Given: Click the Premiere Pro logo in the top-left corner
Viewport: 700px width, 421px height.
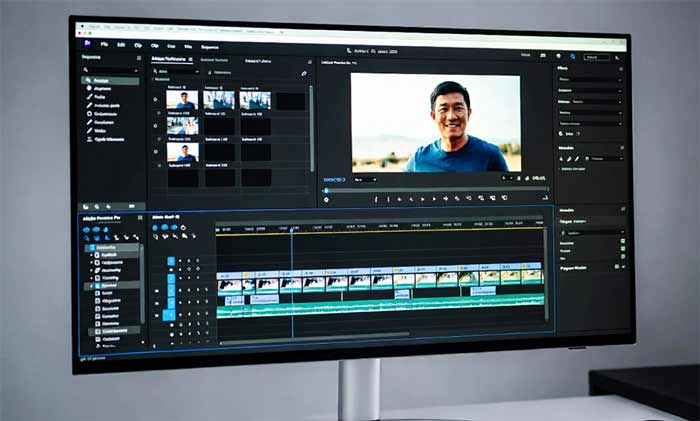Looking at the screenshot, I should [88, 44].
